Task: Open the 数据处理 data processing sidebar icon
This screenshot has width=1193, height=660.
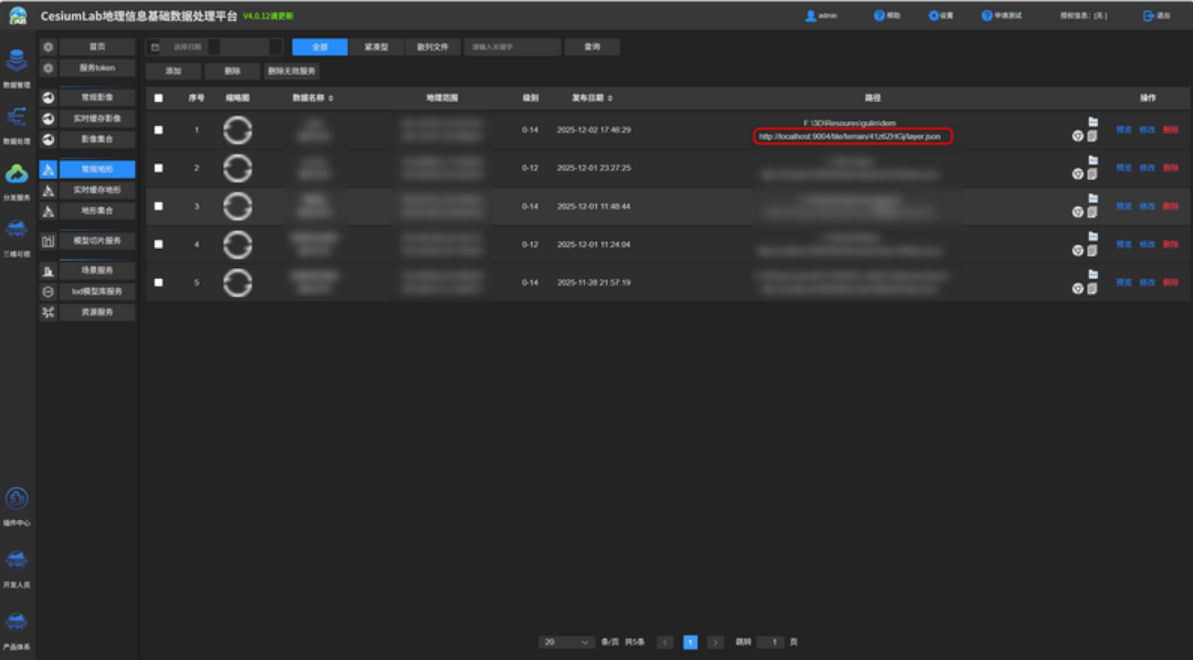Action: (x=17, y=116)
